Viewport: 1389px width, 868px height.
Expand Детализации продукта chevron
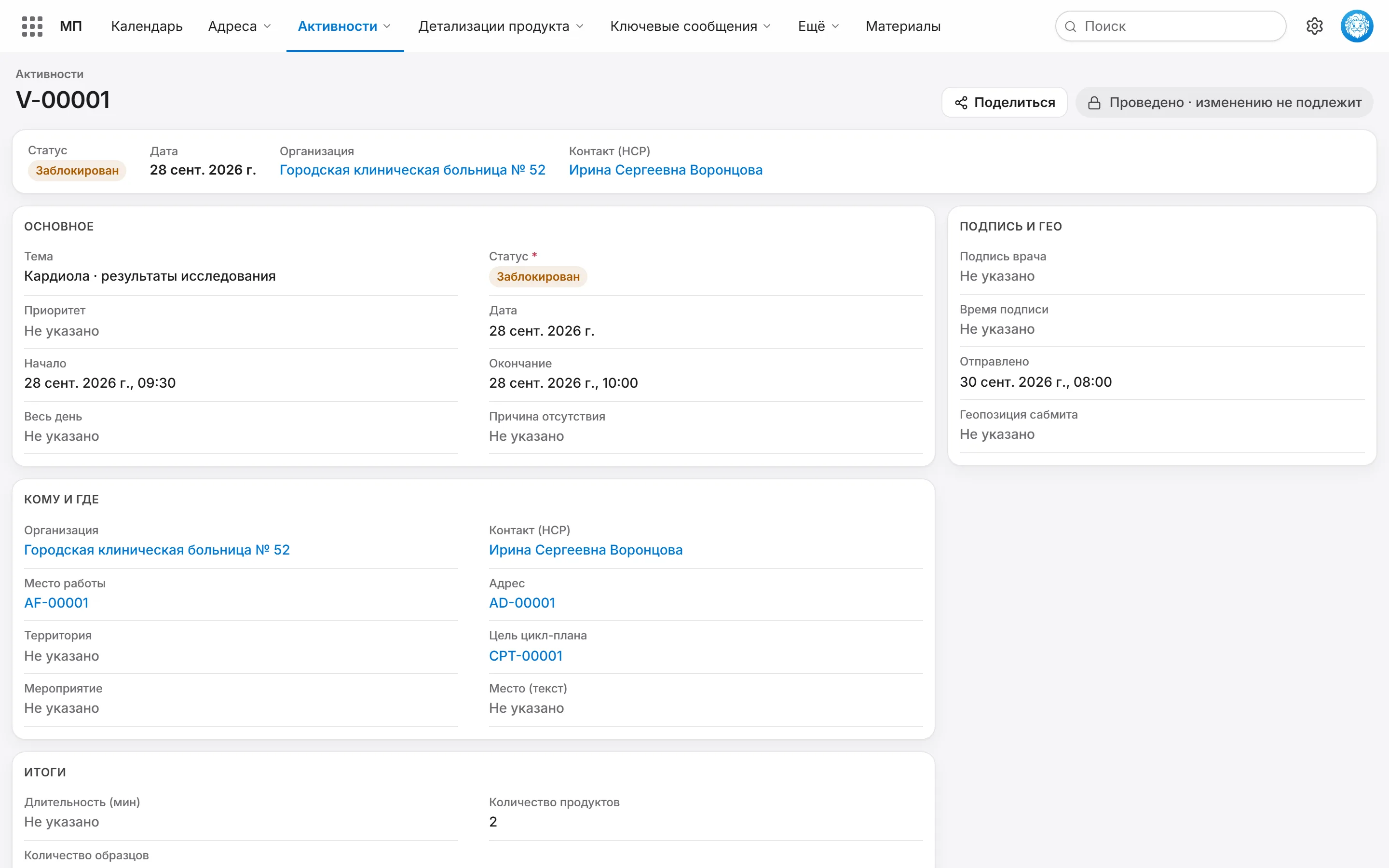click(580, 27)
